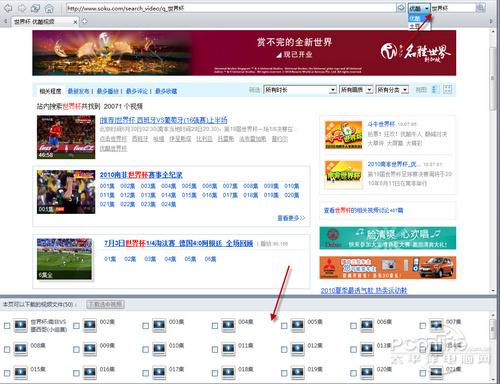Click video icon for 002集 download item
The image size is (500, 384).
pyautogui.click(x=90, y=325)
